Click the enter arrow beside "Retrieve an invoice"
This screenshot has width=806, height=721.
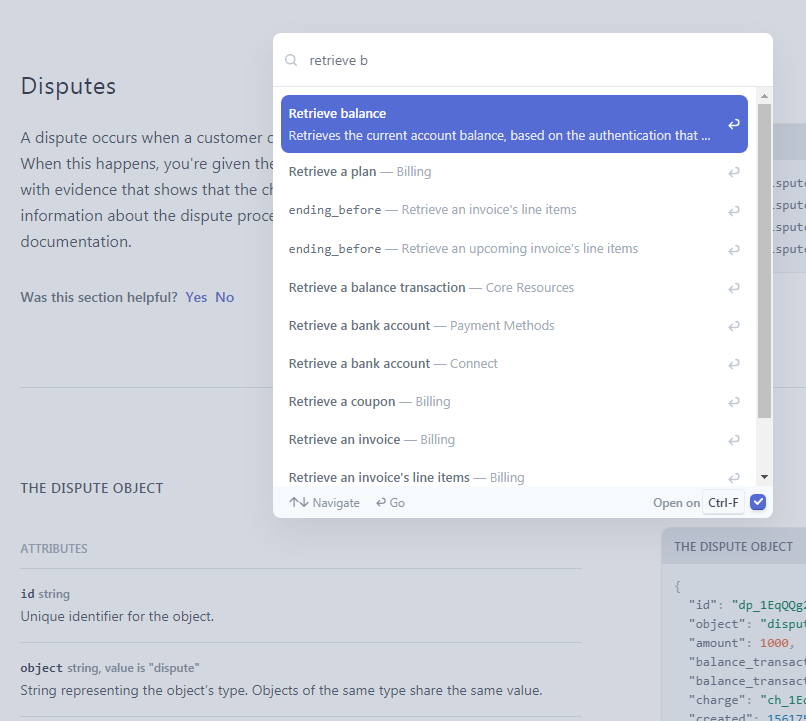tap(734, 439)
